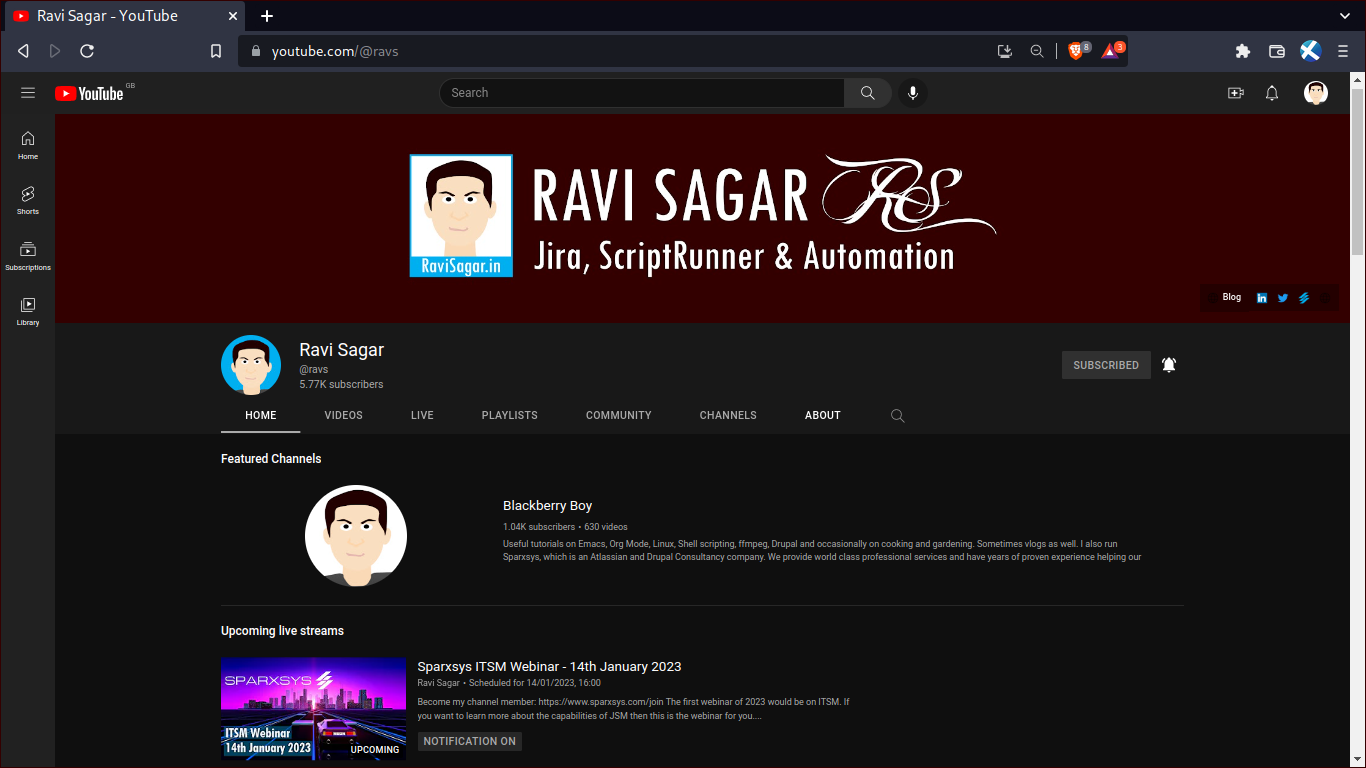Search within channel using the magnifier icon
The height and width of the screenshot is (768, 1366).
(898, 416)
